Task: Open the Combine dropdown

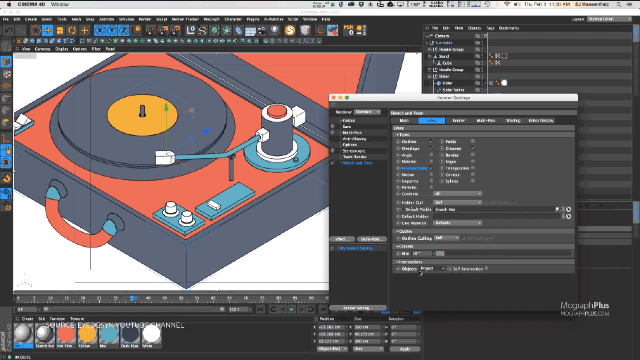Action: pyautogui.click(x=458, y=193)
